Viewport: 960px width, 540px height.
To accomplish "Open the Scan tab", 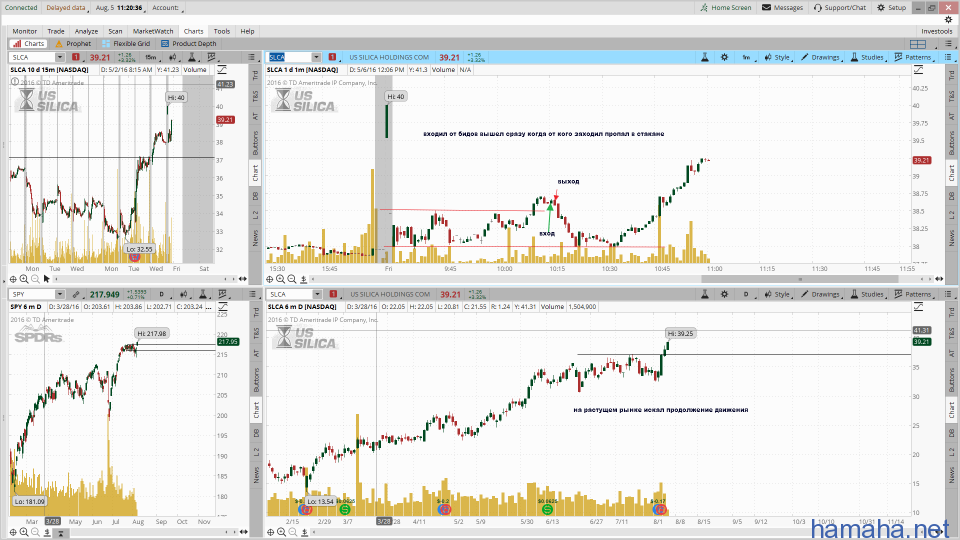I will point(115,31).
